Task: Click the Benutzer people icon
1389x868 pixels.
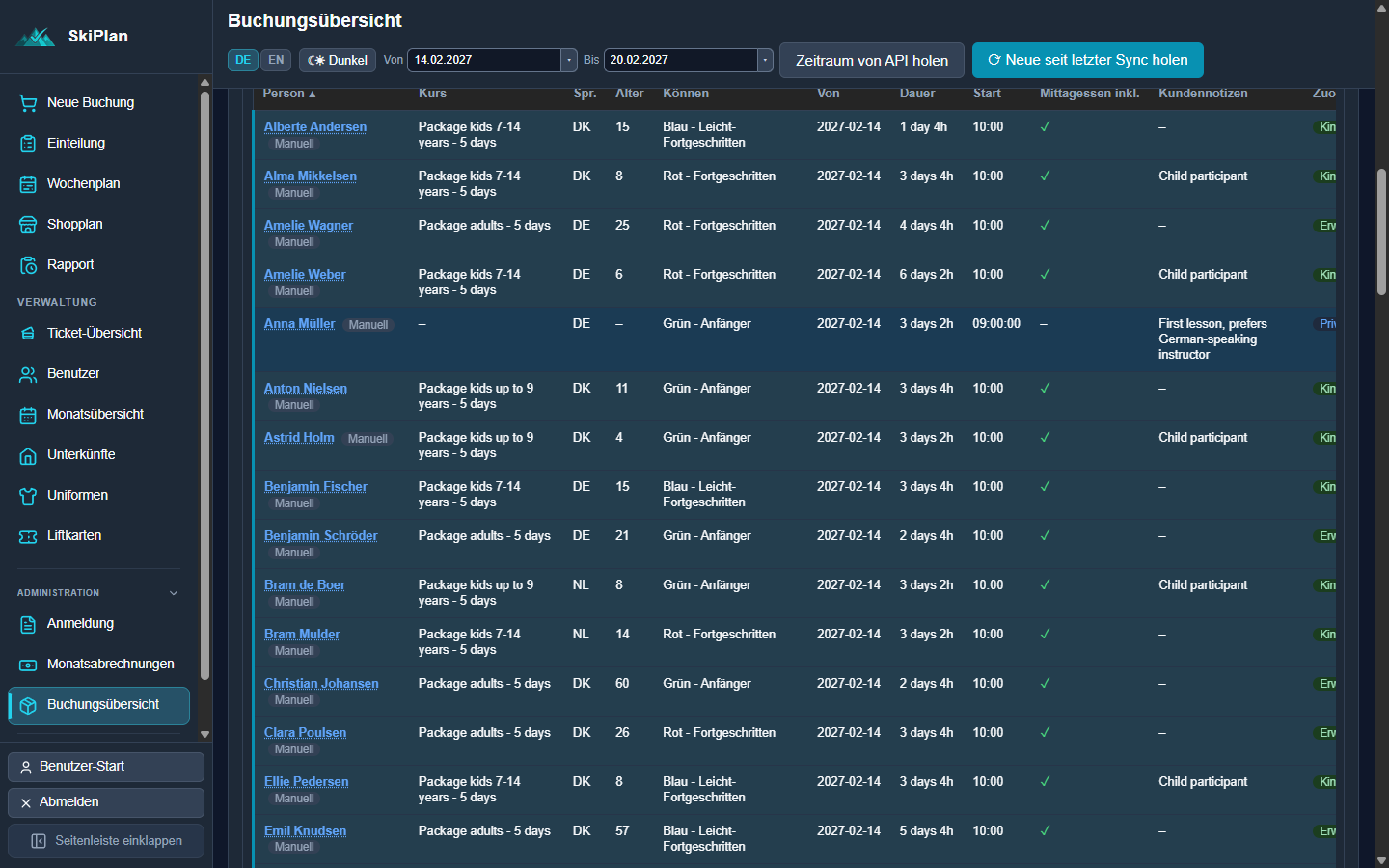Action: [x=28, y=374]
